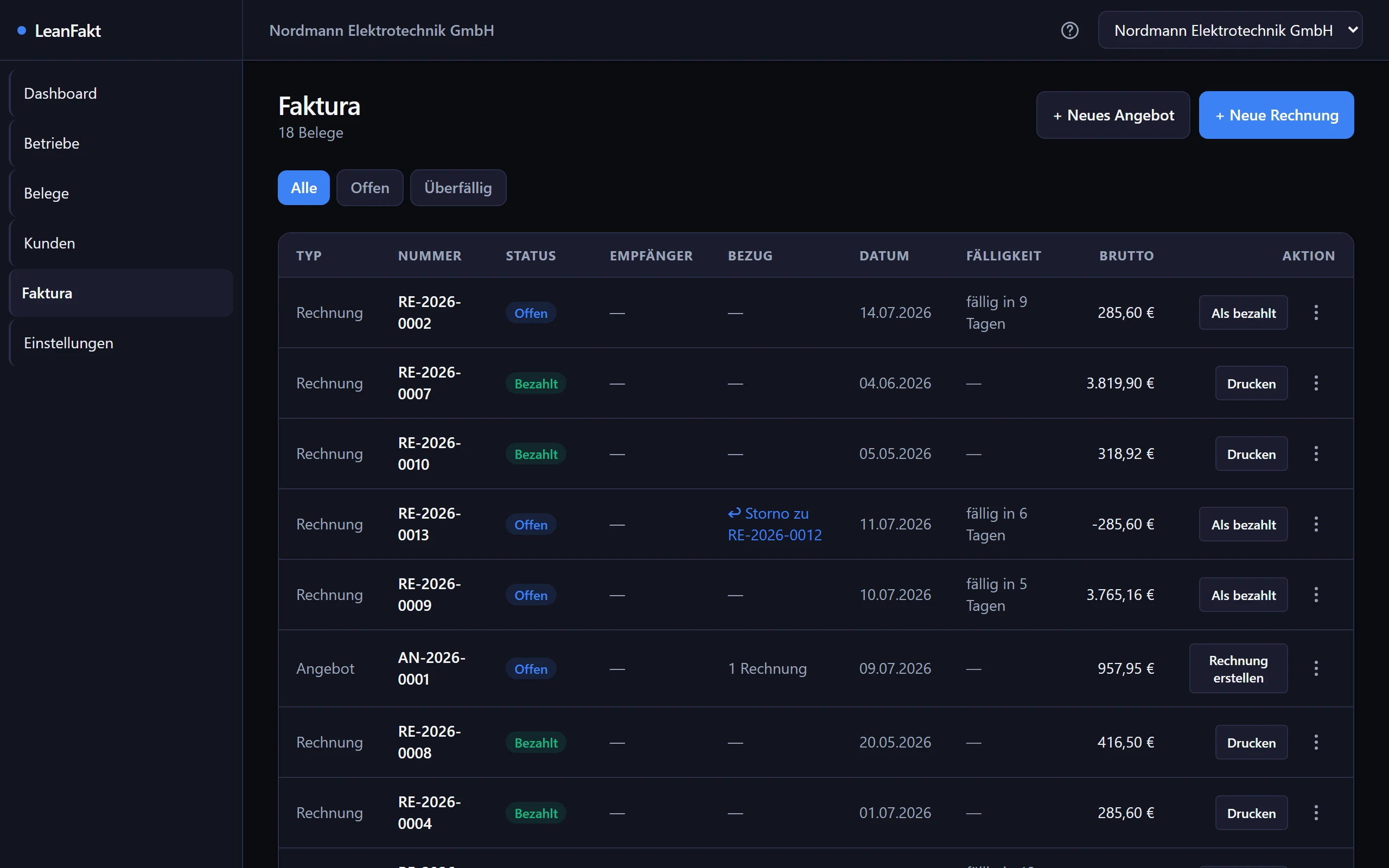The height and width of the screenshot is (868, 1389).
Task: Click invoice number RE-2026-0004
Action: tap(429, 813)
